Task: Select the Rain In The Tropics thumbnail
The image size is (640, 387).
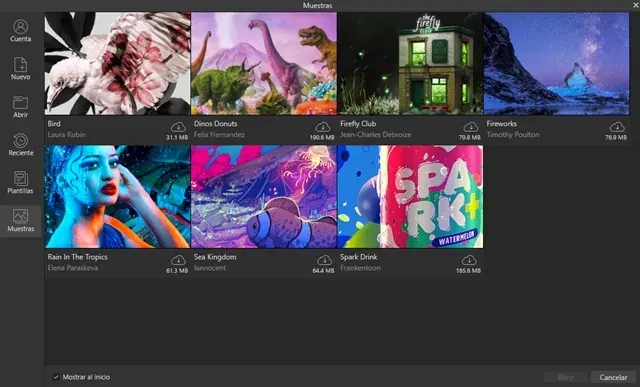Action: pyautogui.click(x=118, y=197)
